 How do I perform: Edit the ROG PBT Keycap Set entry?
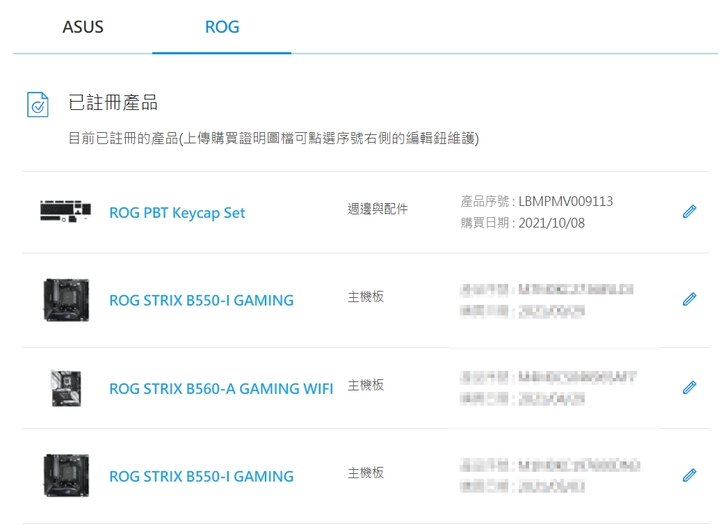click(x=688, y=212)
